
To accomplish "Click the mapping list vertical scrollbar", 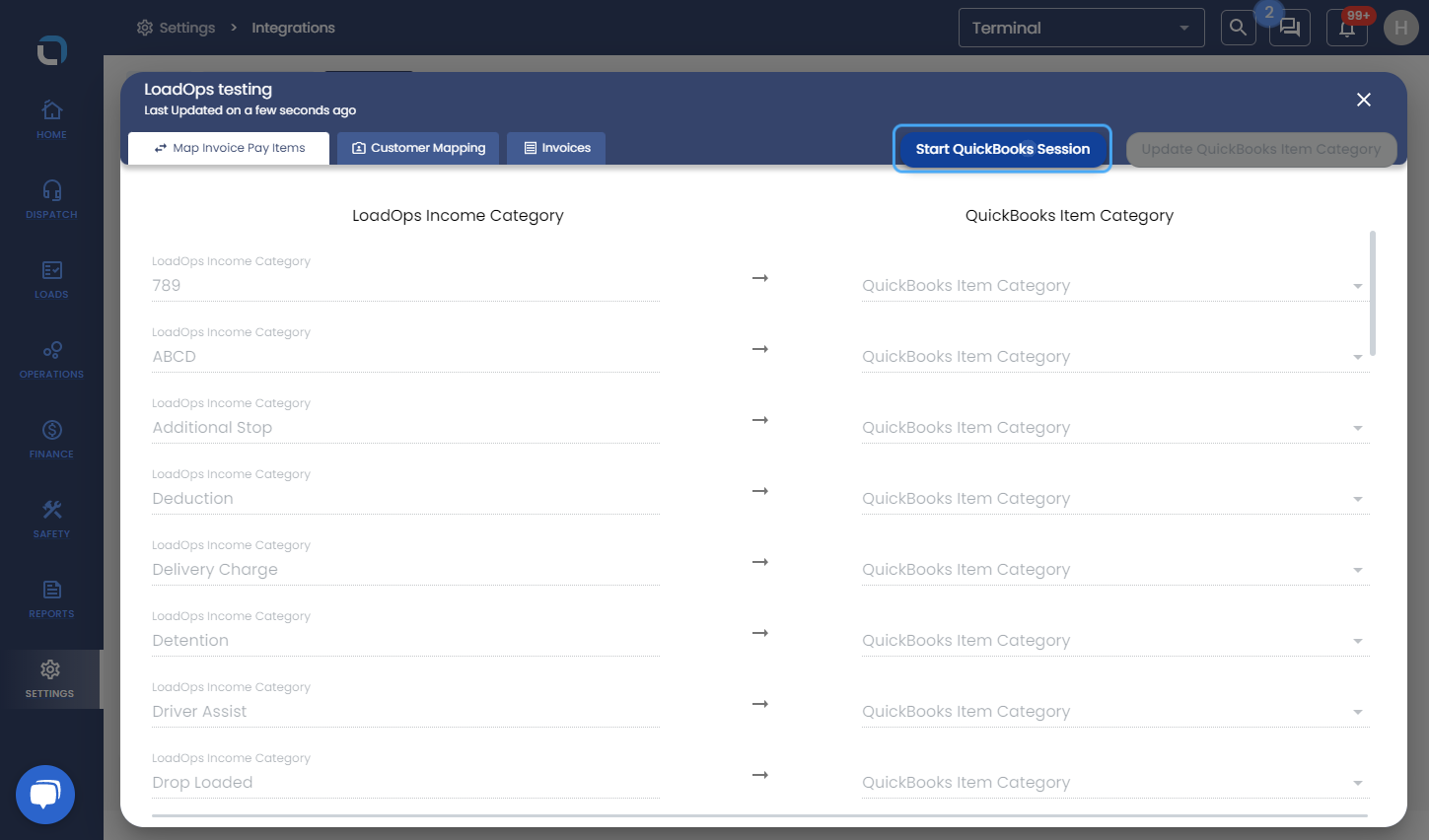I will (x=1373, y=294).
